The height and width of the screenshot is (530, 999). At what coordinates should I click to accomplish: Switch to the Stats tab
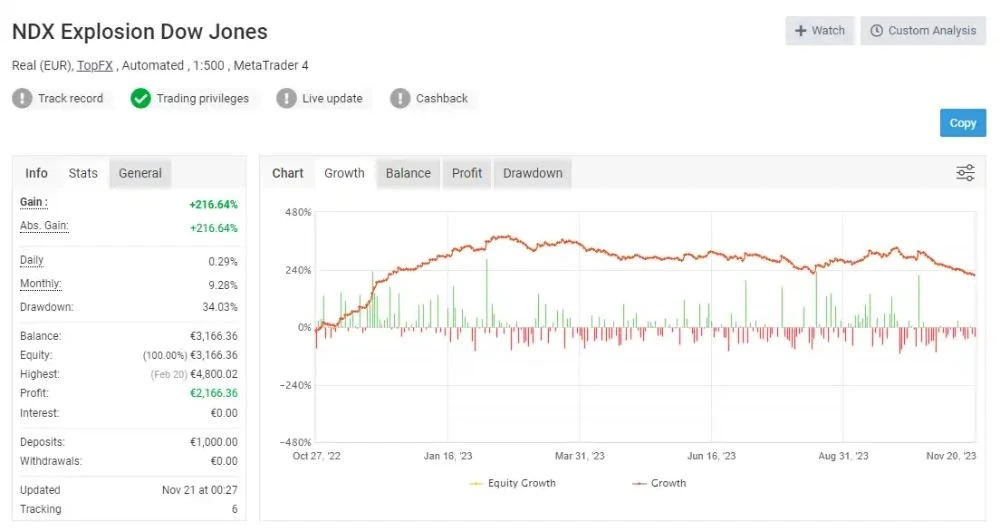pyautogui.click(x=83, y=173)
